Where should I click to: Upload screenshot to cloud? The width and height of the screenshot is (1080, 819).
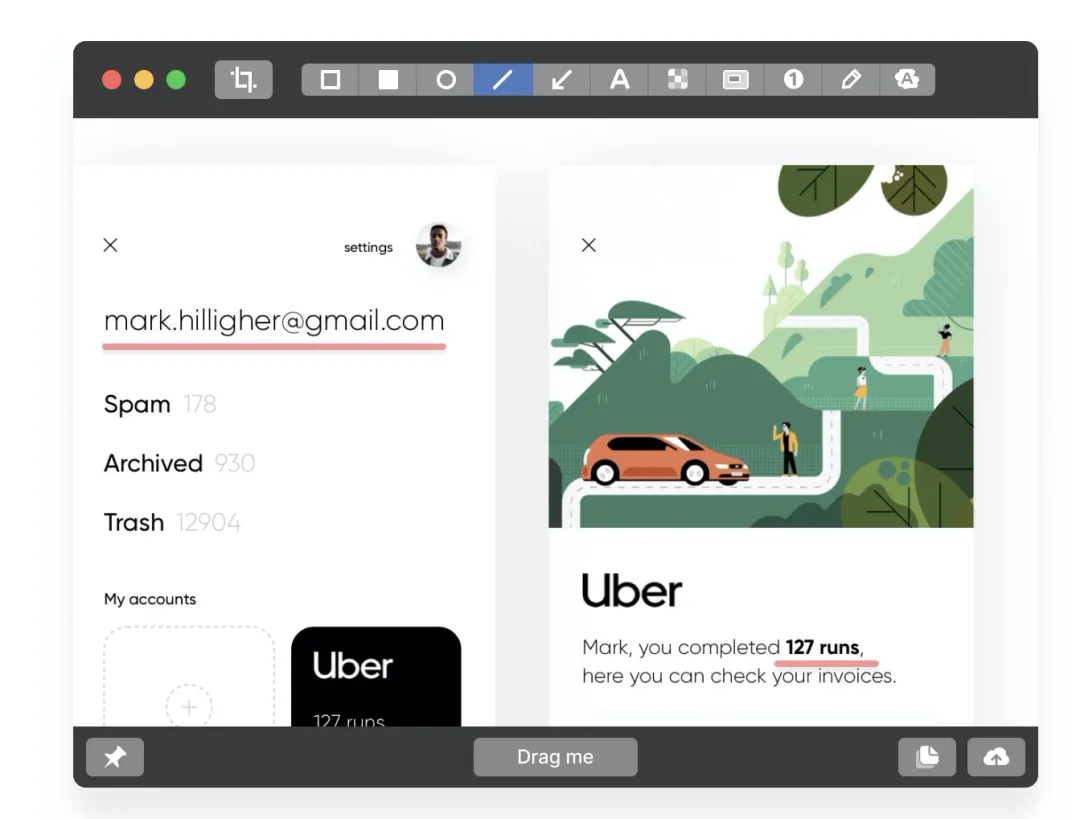(996, 757)
